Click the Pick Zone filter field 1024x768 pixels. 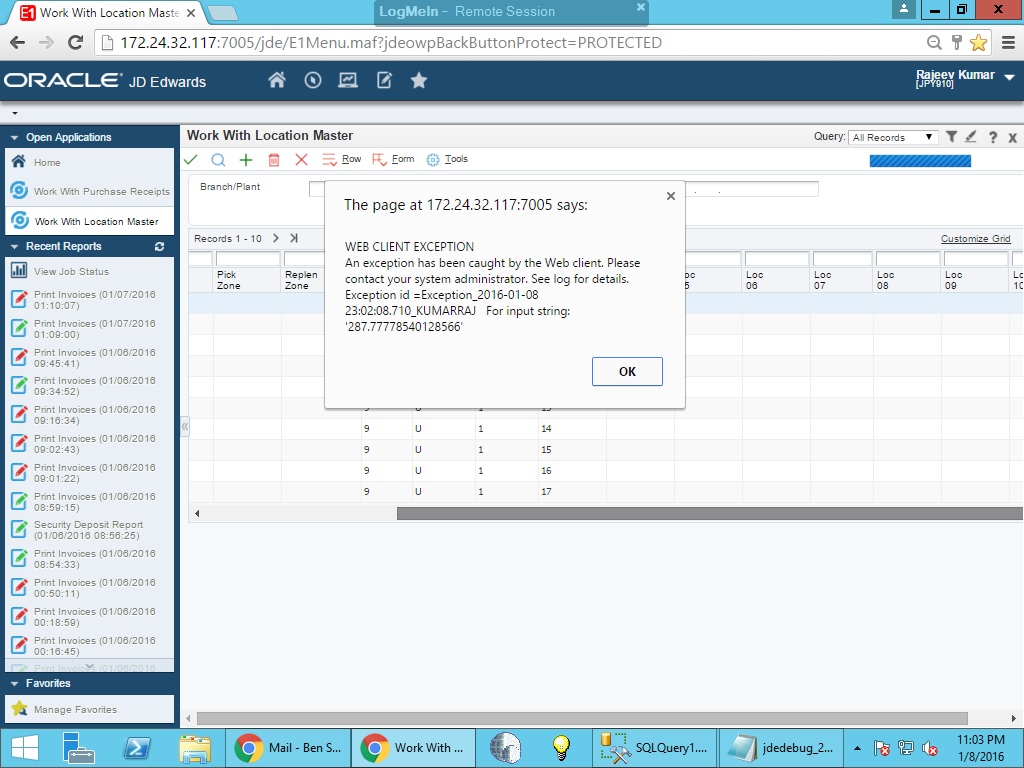pos(248,259)
